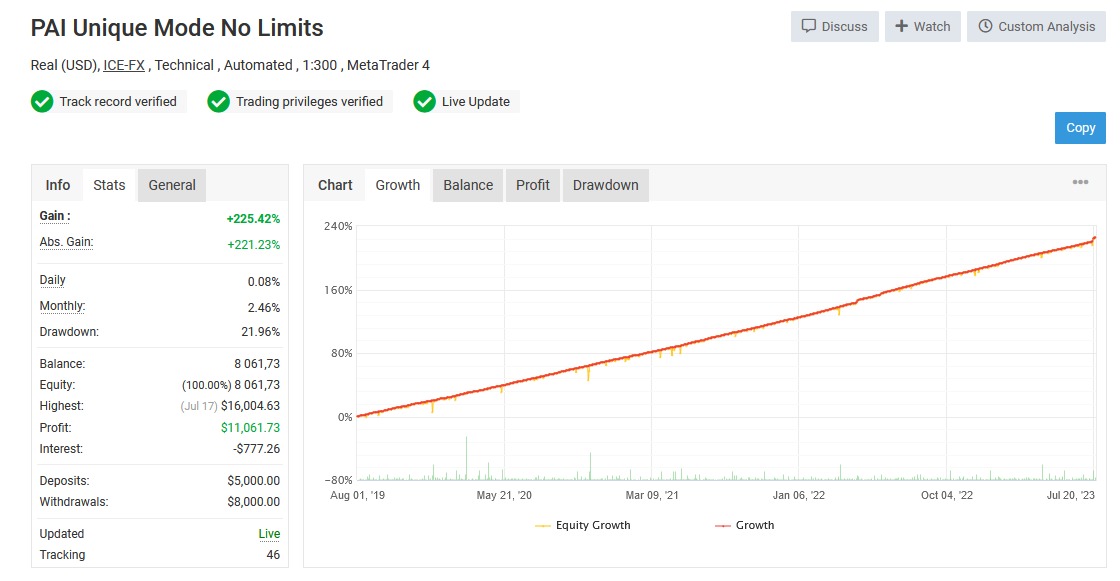1120x581 pixels.
Task: Open the General tab
Action: pos(172,185)
